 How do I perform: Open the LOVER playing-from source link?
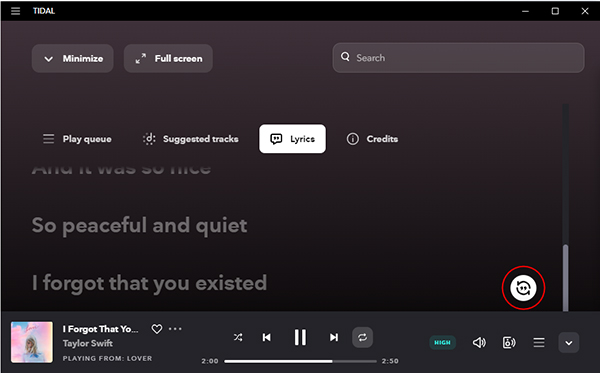click(139, 358)
